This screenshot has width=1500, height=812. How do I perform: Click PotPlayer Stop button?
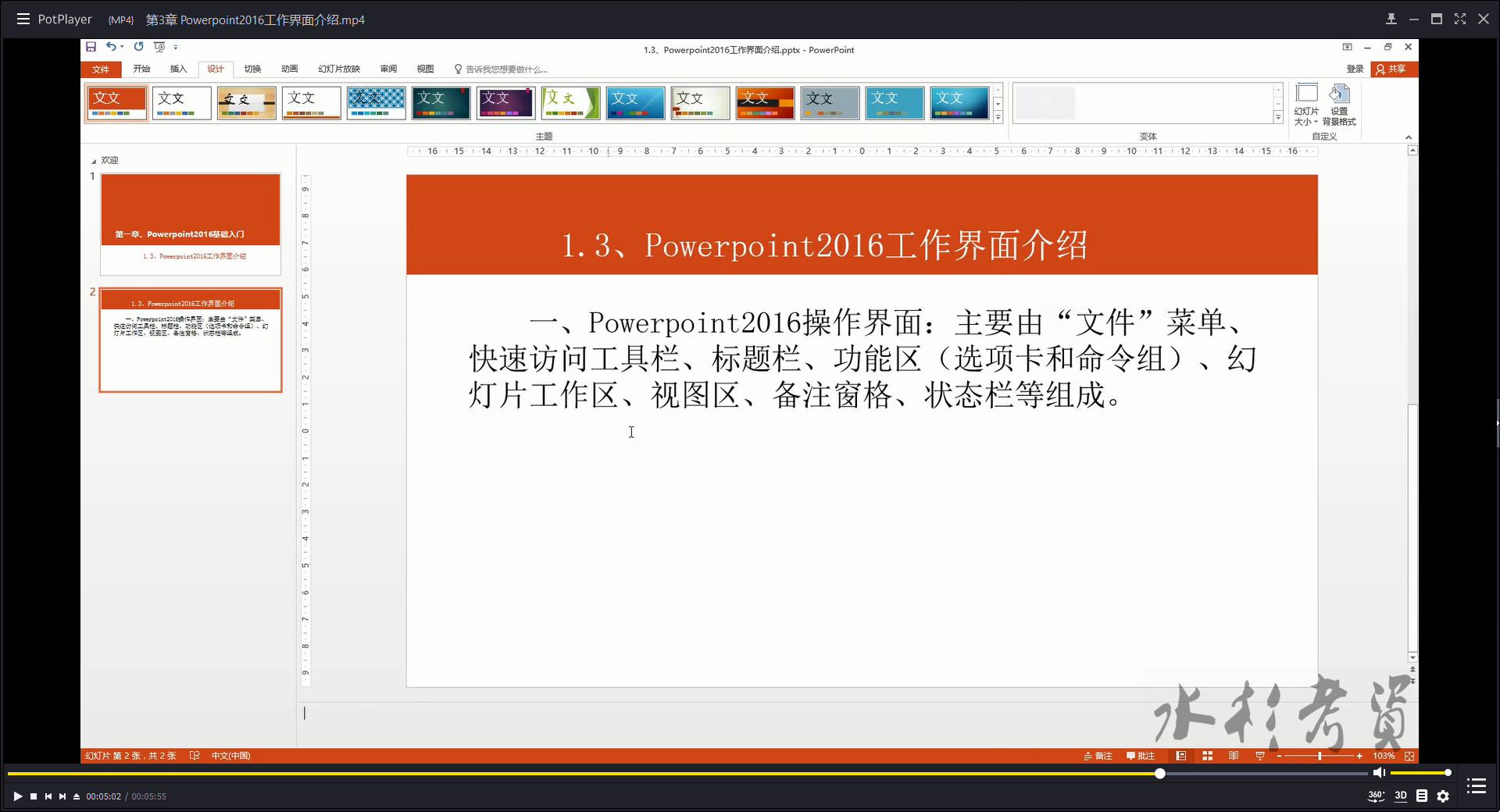coord(34,796)
